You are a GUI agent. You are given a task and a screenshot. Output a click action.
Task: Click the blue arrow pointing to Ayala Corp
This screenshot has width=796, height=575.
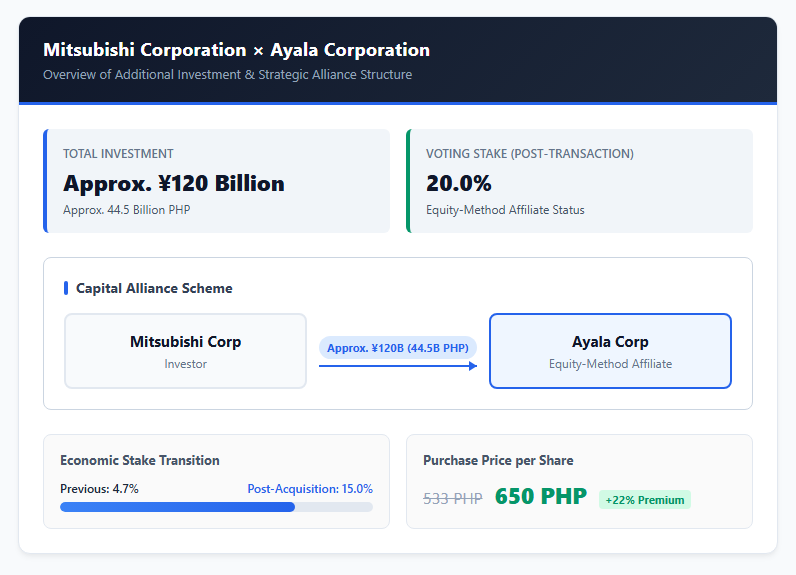click(398, 366)
